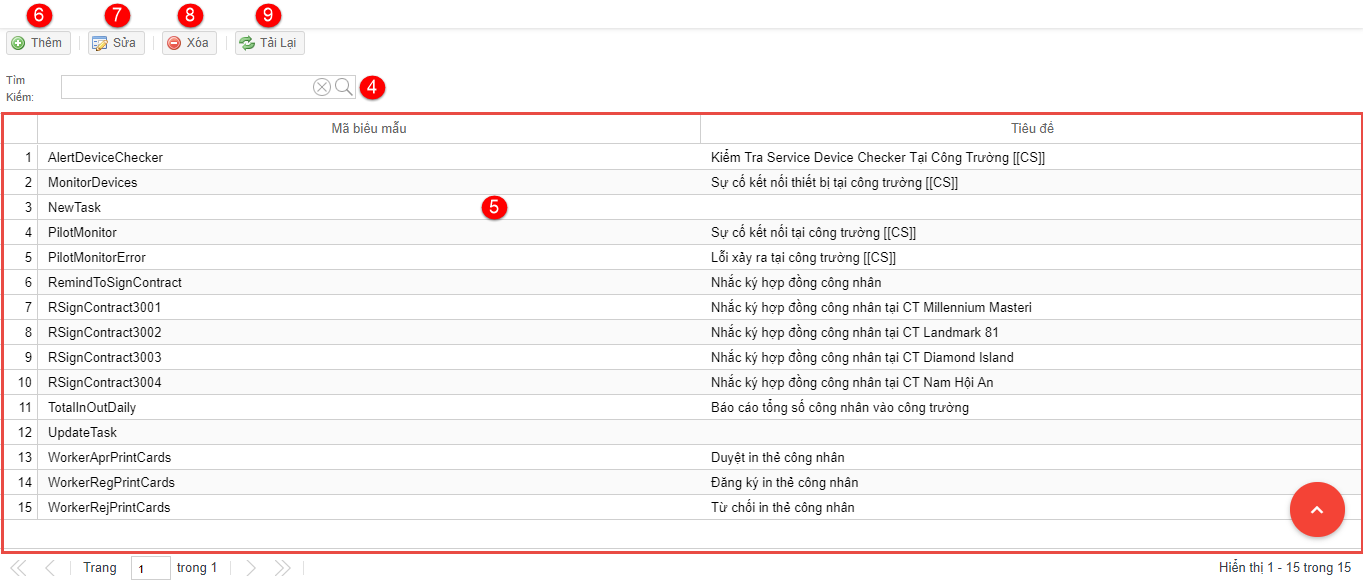Go to the previous page arrow
This screenshot has height=583, width=1363.
(50, 568)
